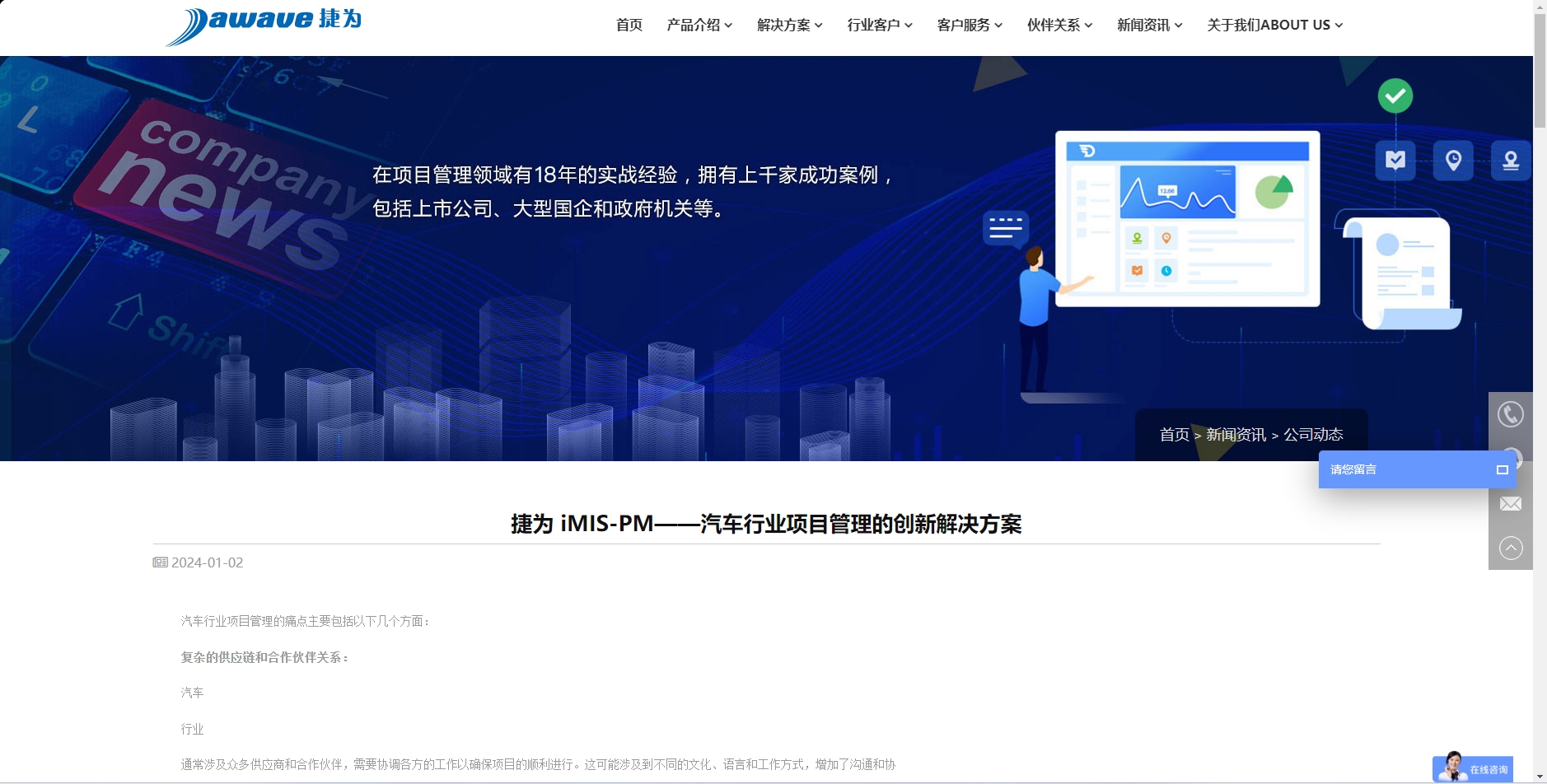Expand the 客户服务 navigation dropdown

(x=970, y=25)
